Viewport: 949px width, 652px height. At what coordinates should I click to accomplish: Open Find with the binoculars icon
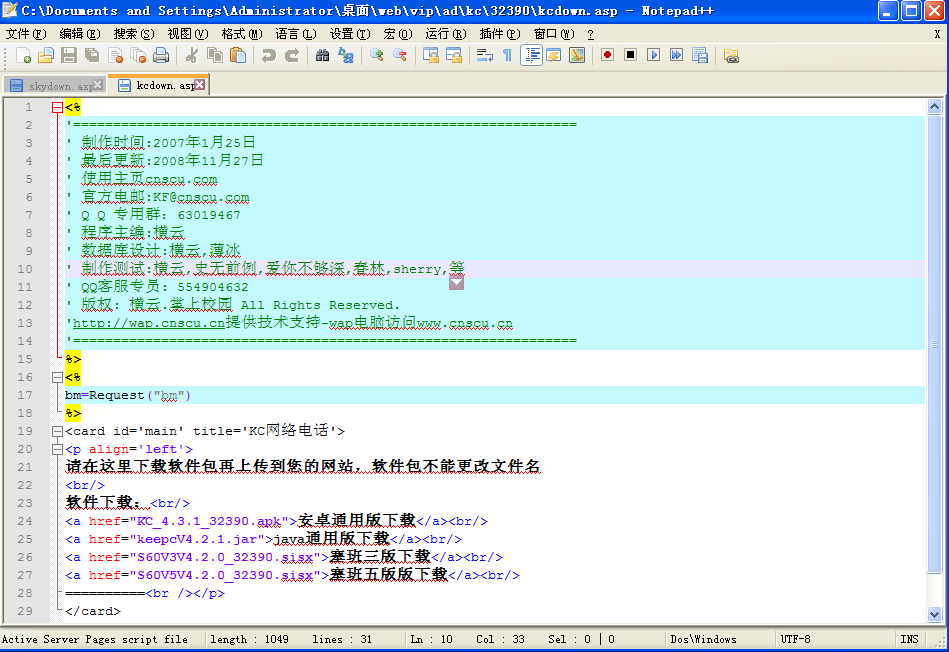(x=322, y=55)
